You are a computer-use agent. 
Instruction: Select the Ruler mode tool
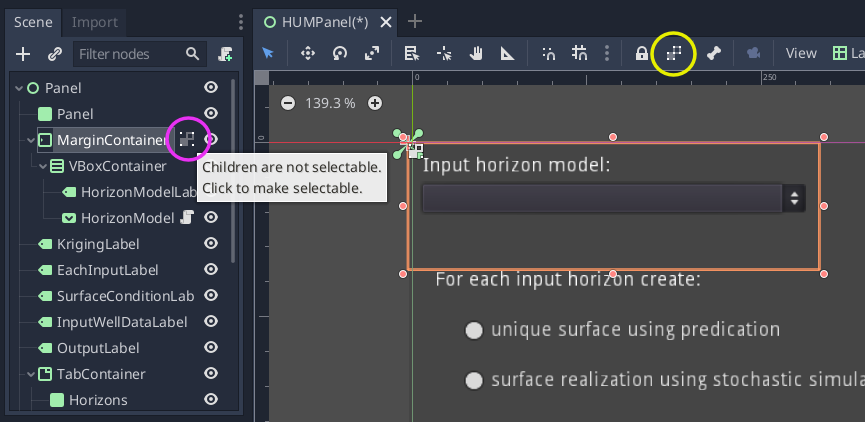pos(508,54)
